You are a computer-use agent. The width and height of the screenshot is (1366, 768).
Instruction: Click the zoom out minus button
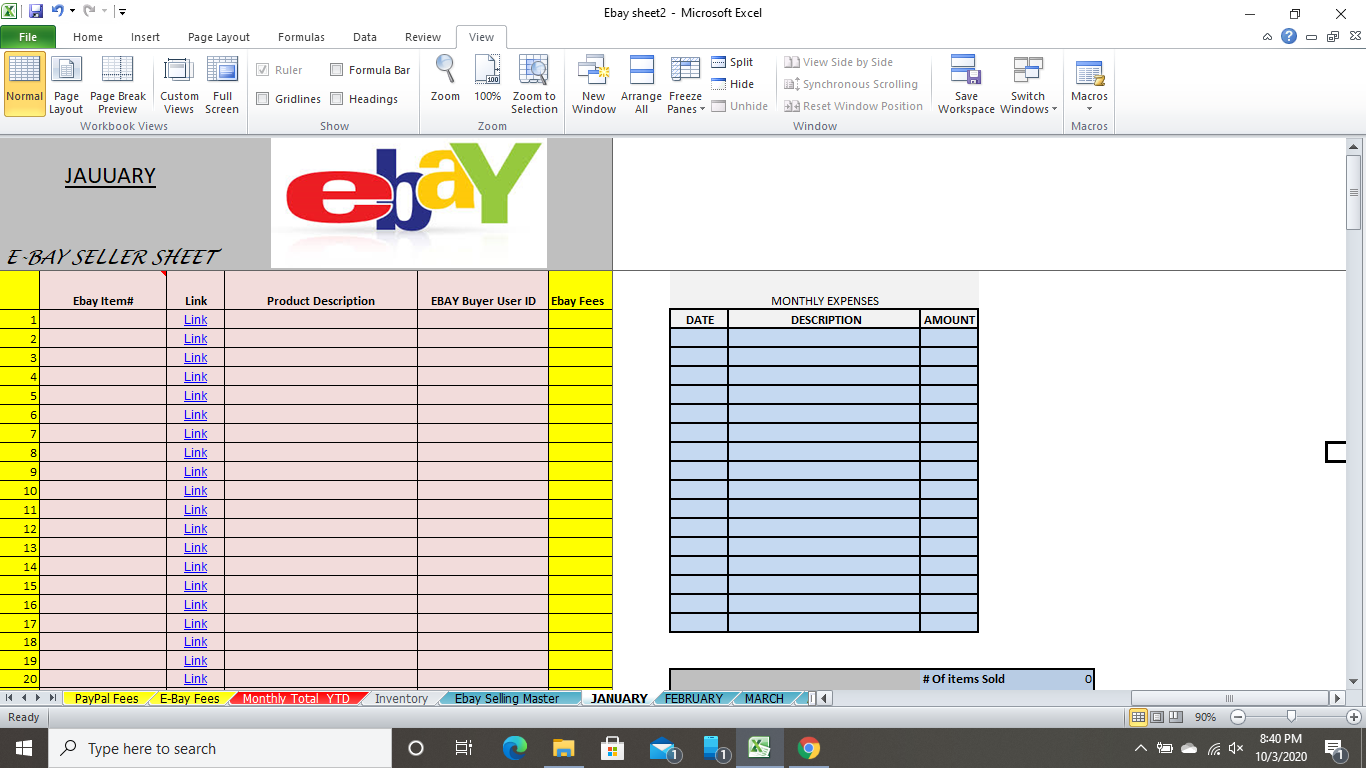tap(1238, 717)
